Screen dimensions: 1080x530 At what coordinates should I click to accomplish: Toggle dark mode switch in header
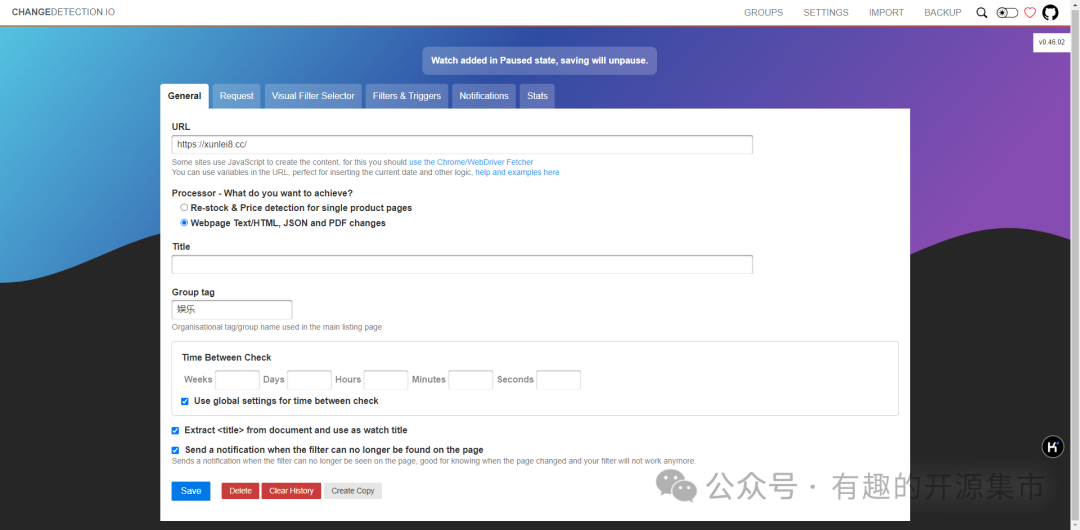tap(1007, 12)
